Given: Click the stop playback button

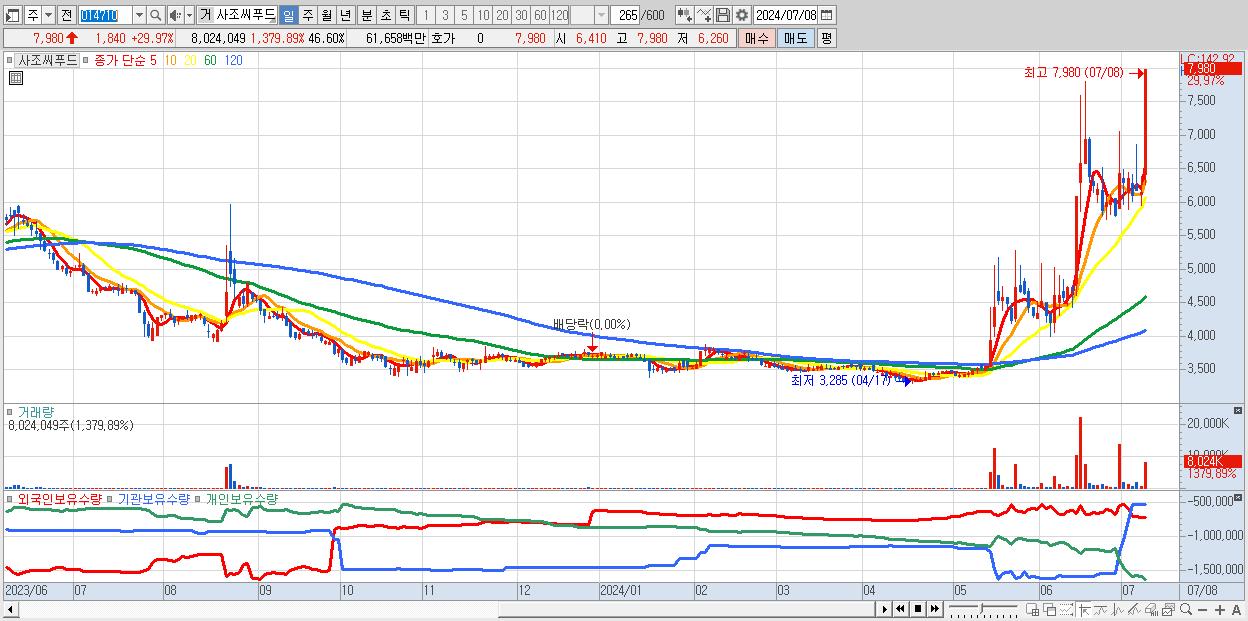Looking at the screenshot, I should 918,609.
